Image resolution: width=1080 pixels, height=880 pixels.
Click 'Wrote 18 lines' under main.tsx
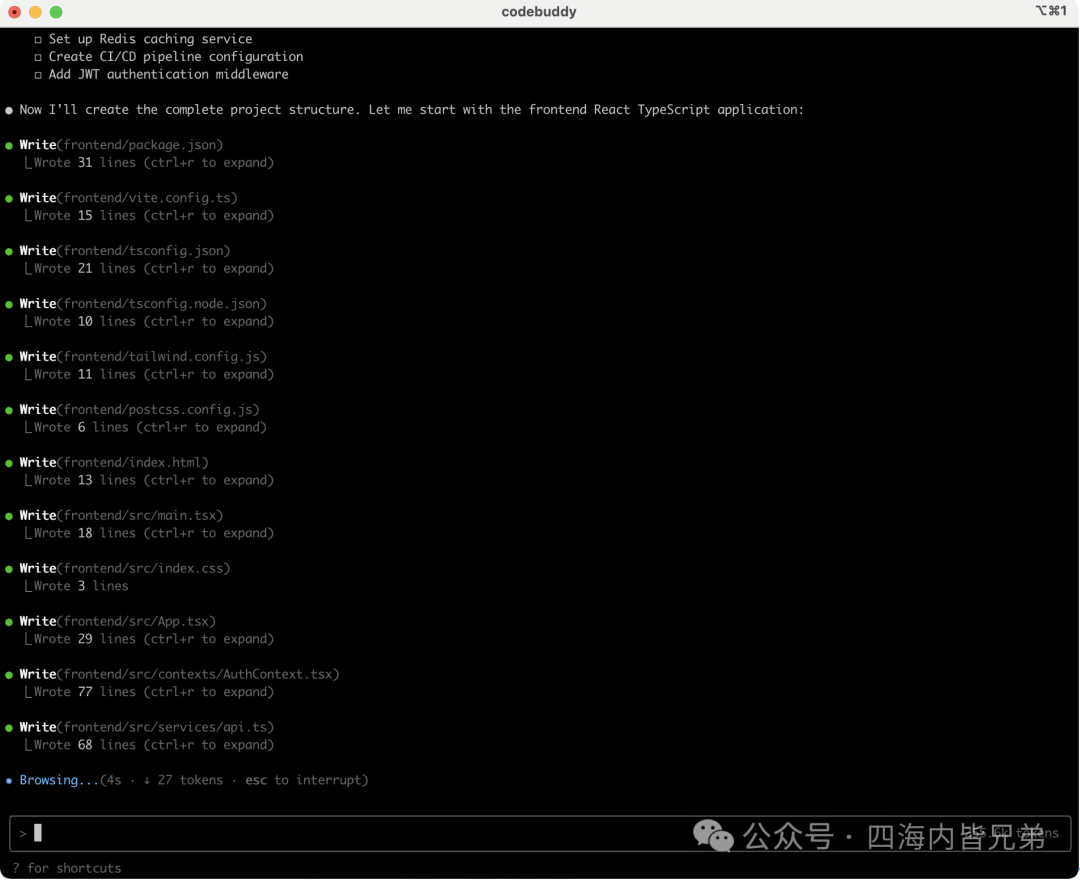(85, 534)
